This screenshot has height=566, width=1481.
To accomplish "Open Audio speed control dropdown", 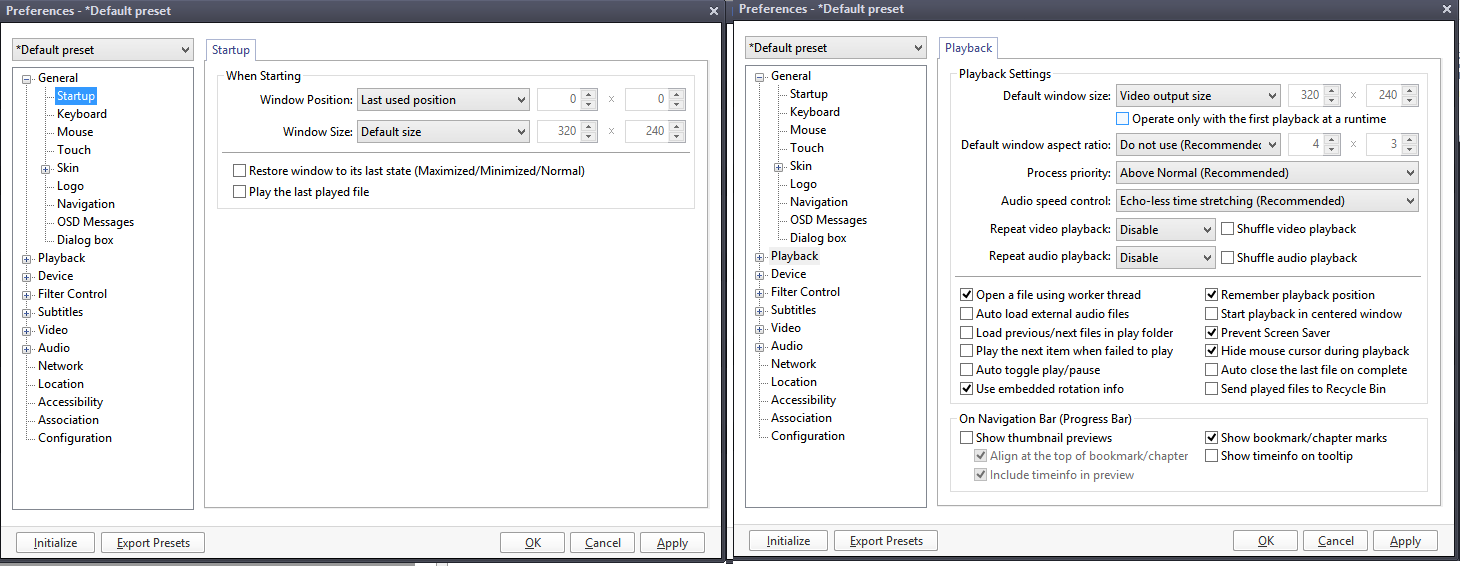I will coord(1267,201).
